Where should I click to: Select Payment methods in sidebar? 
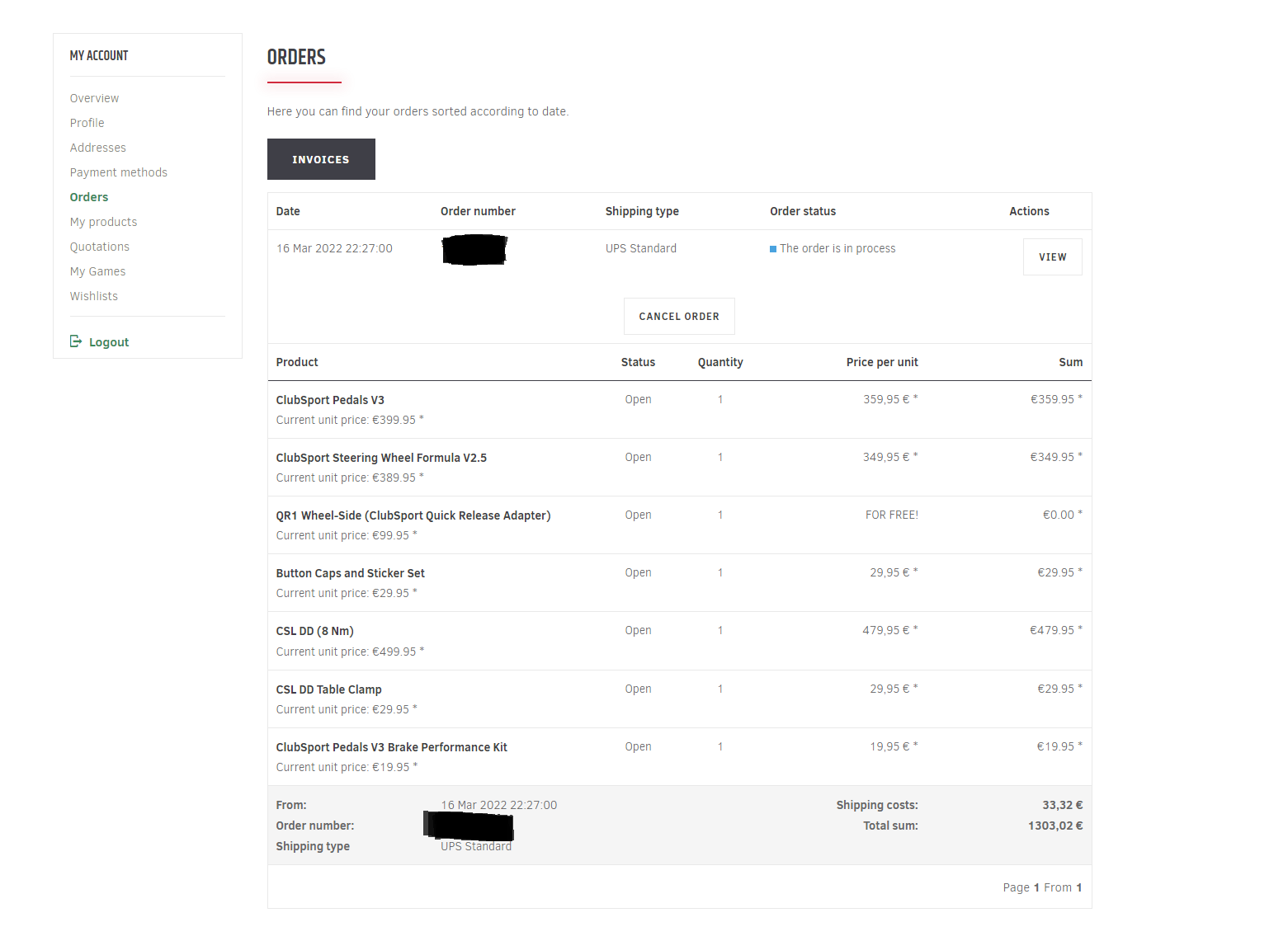click(118, 172)
